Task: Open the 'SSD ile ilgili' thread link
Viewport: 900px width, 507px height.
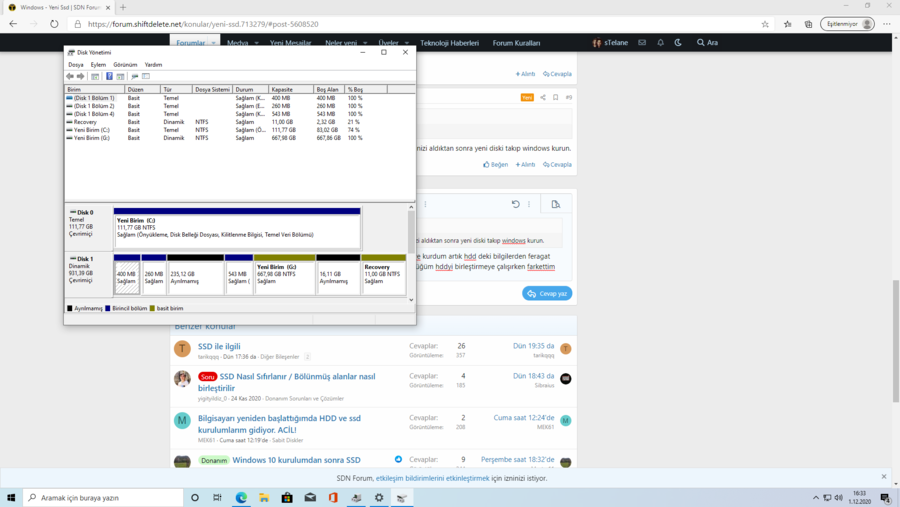Action: pyautogui.click(x=219, y=346)
